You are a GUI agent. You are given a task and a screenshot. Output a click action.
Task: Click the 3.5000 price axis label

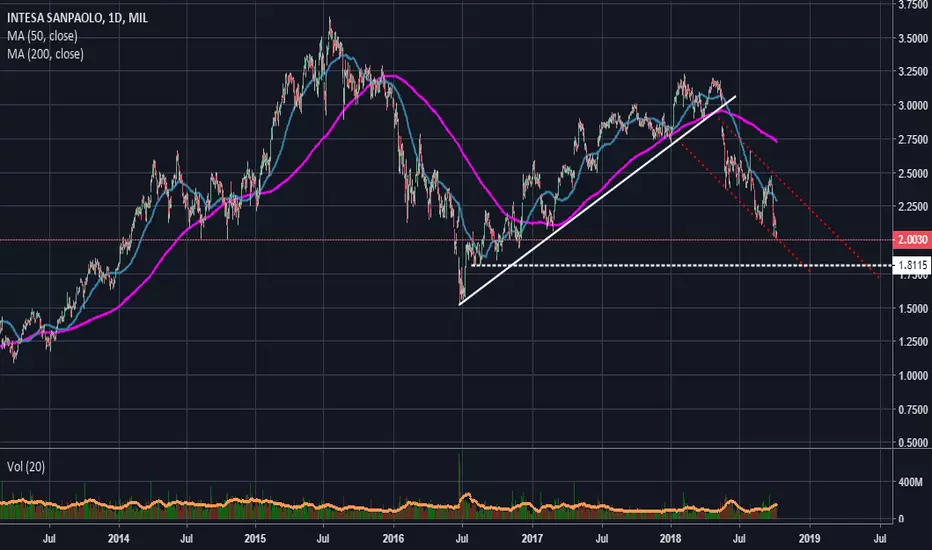click(x=912, y=39)
